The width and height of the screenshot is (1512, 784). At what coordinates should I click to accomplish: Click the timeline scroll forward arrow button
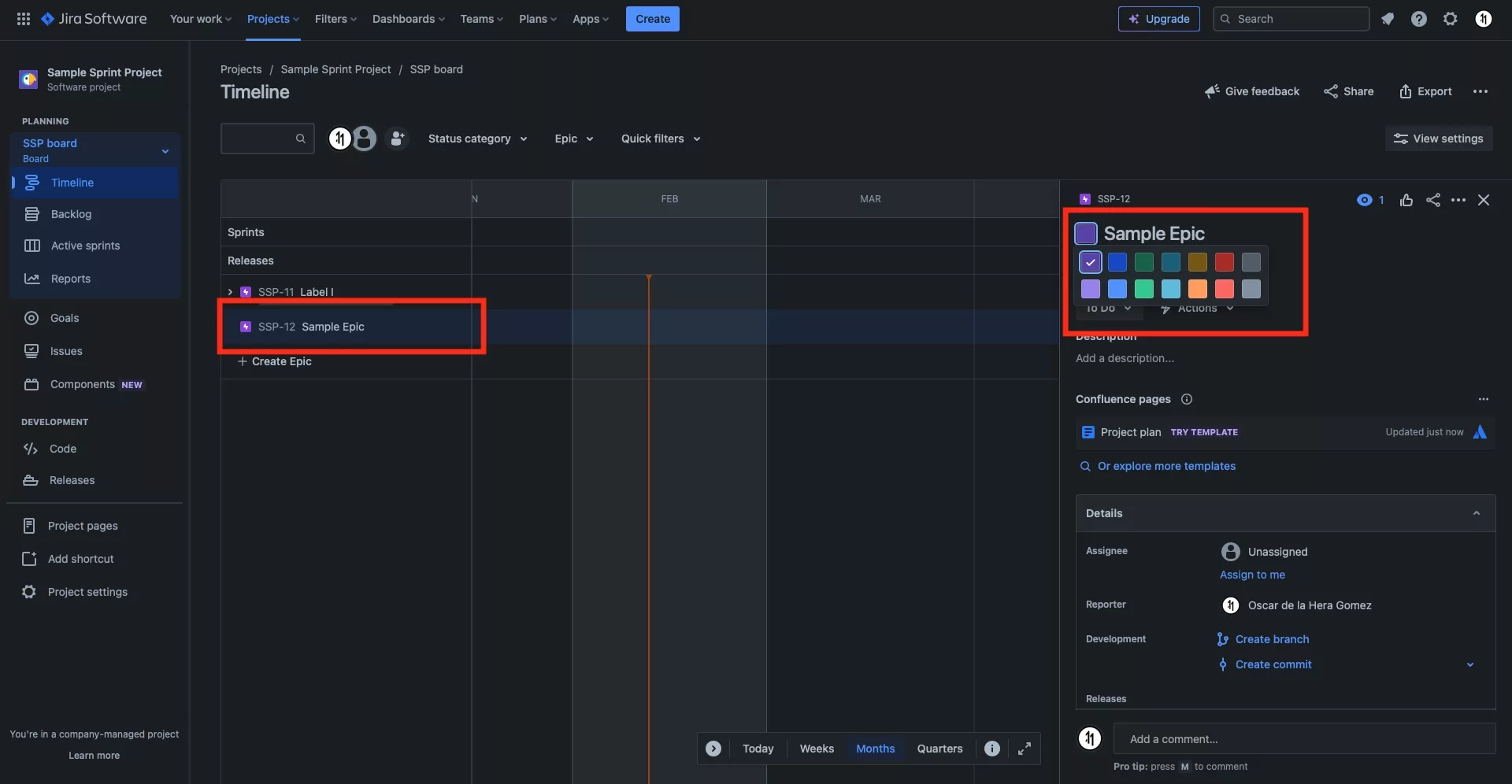[x=713, y=749]
